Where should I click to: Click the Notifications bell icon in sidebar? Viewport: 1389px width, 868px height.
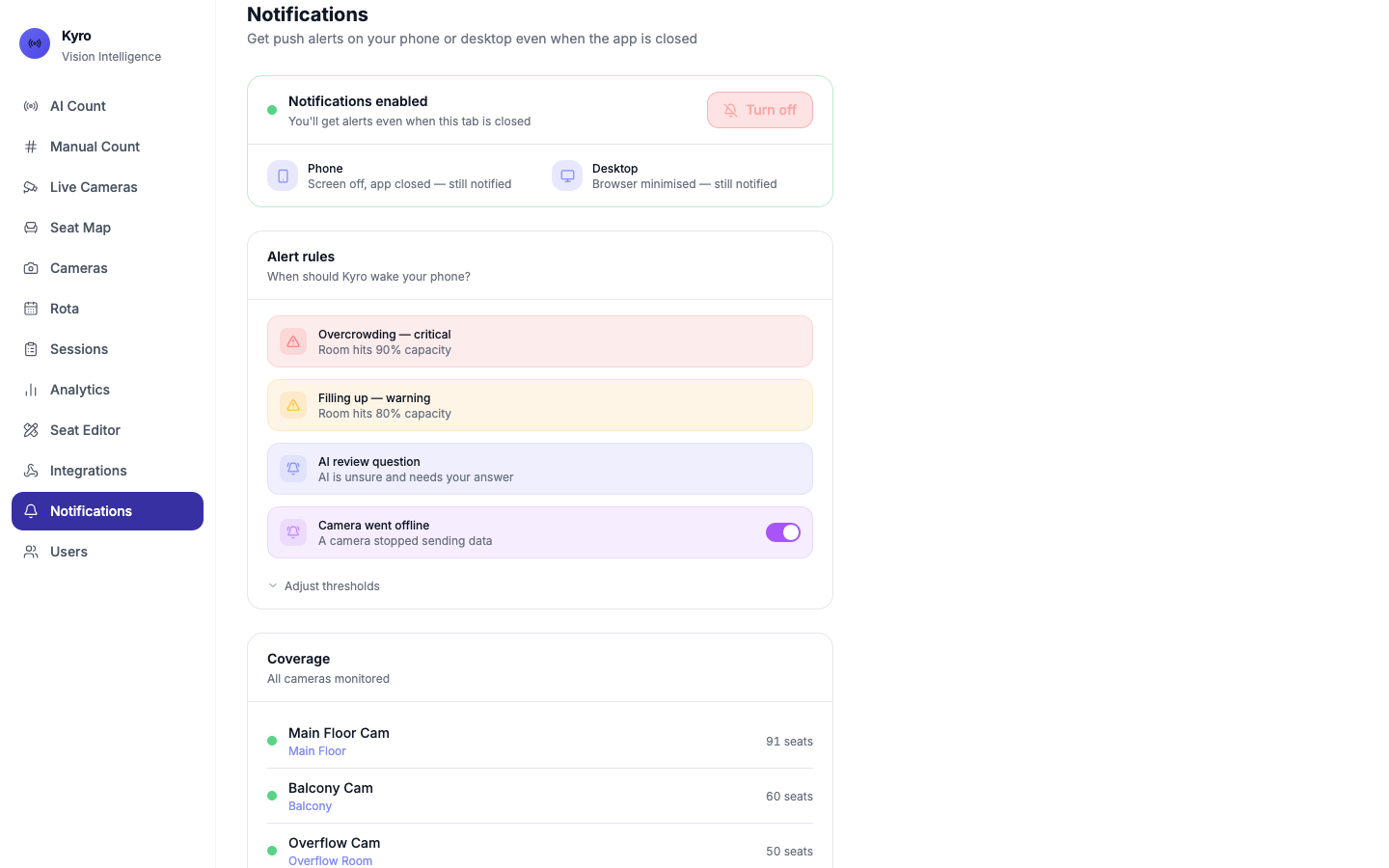pyautogui.click(x=31, y=511)
